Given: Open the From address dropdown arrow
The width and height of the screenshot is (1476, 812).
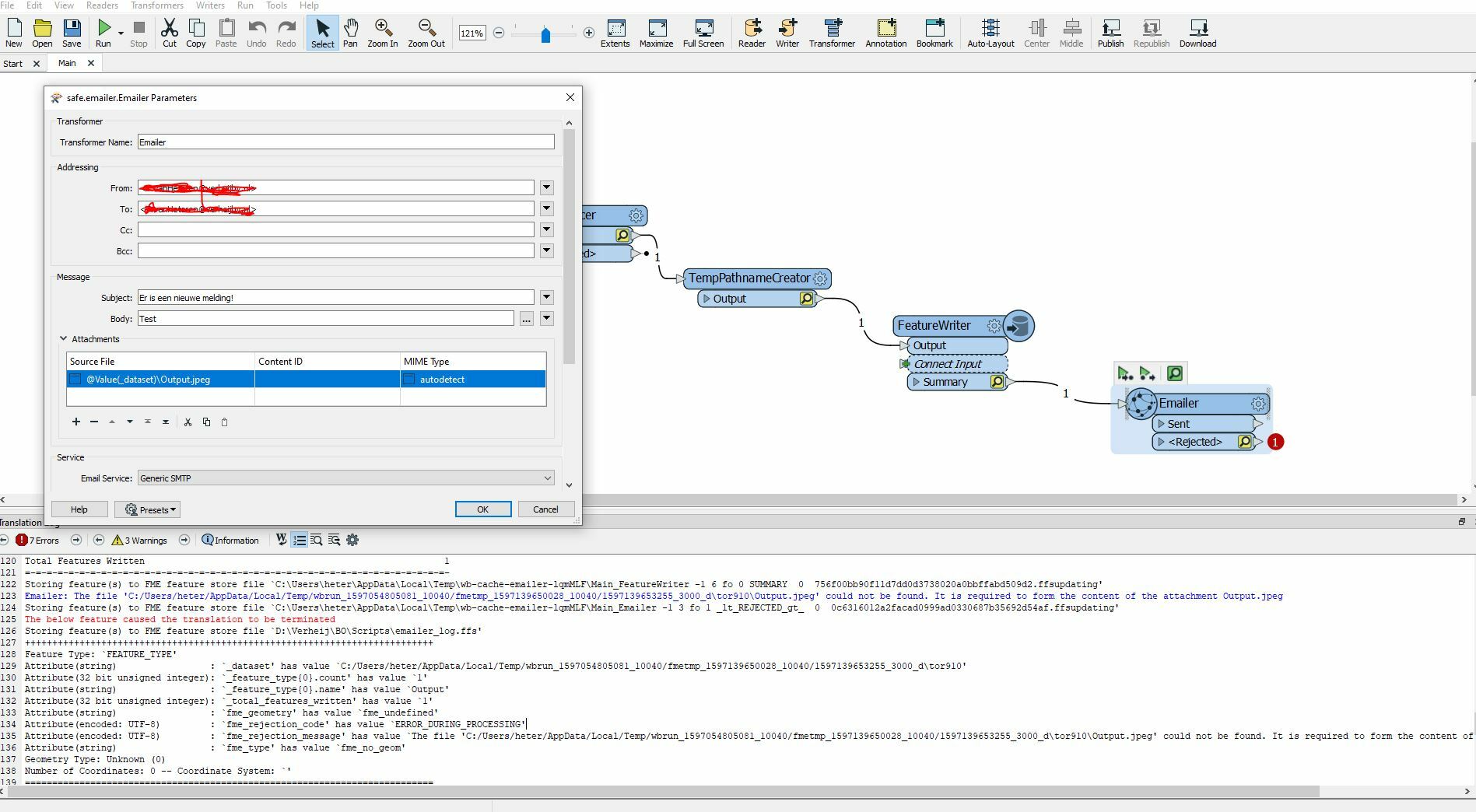Looking at the screenshot, I should 546,187.
